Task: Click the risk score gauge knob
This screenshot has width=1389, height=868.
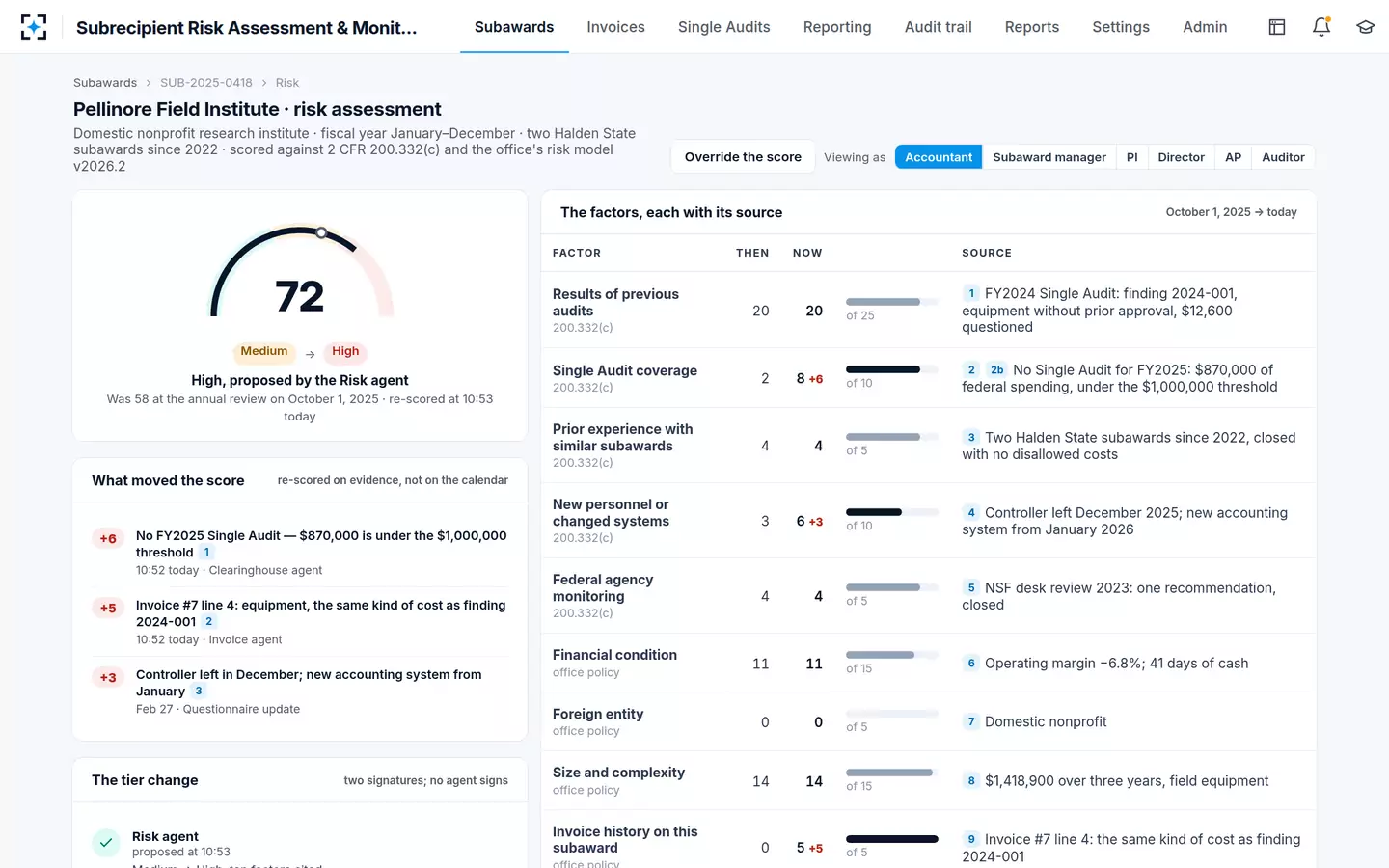Action: [x=321, y=232]
